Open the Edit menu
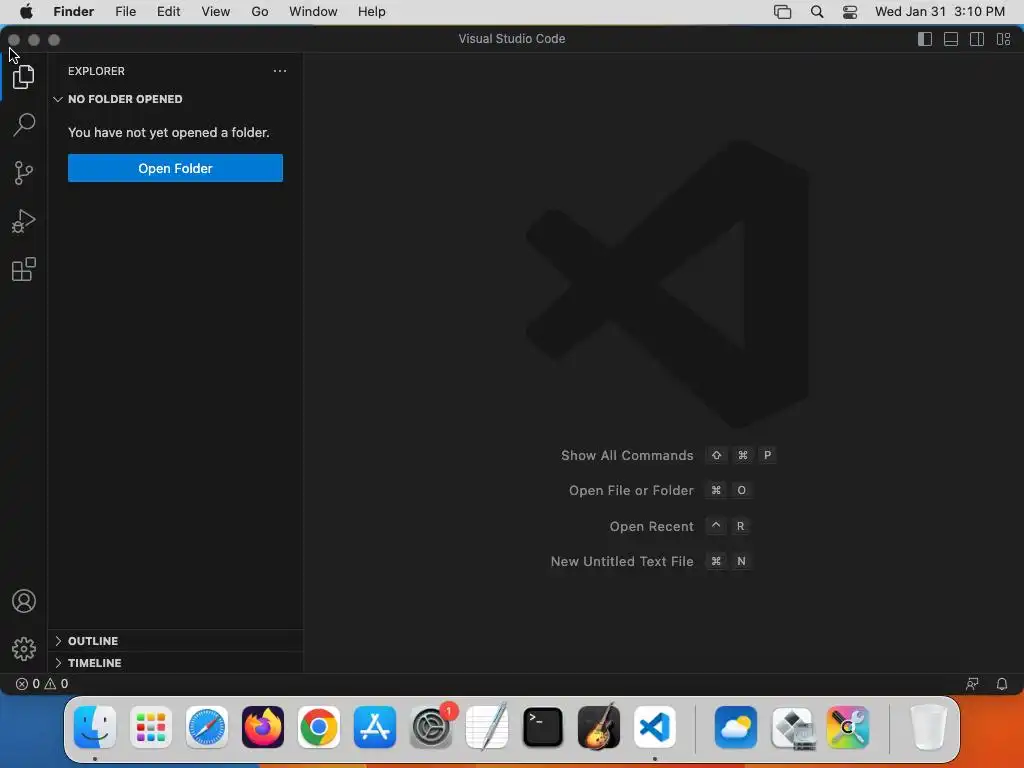The image size is (1024, 768). coord(168,12)
